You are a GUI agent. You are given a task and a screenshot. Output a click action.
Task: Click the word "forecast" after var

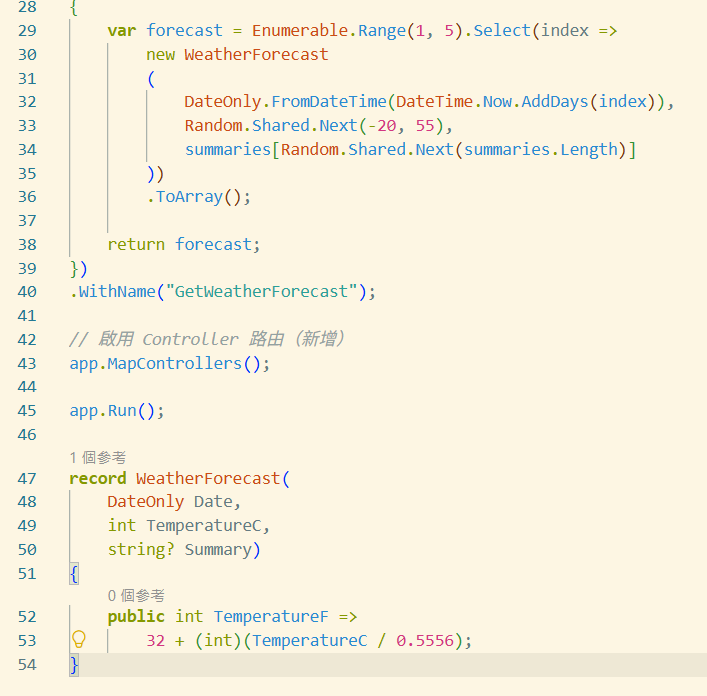click(x=184, y=31)
